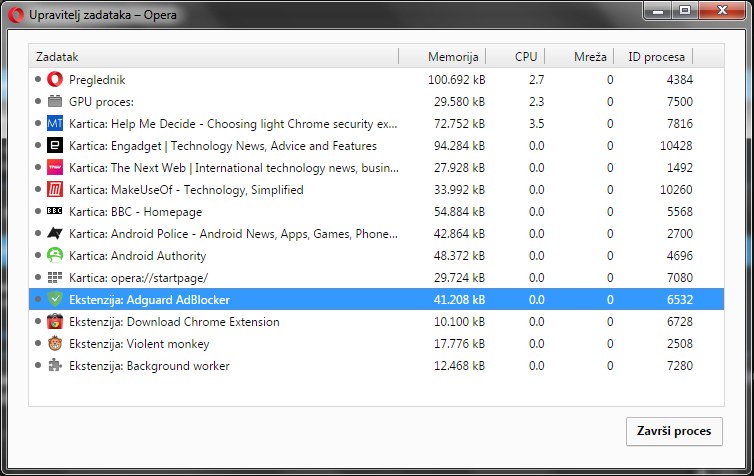
Task: Minimize the Upravitelj zadataka window
Action: pyautogui.click(x=658, y=11)
